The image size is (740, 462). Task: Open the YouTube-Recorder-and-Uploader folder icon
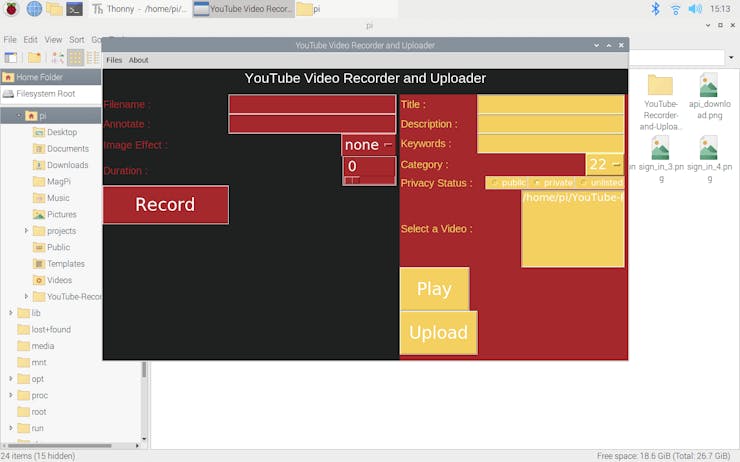(660, 102)
